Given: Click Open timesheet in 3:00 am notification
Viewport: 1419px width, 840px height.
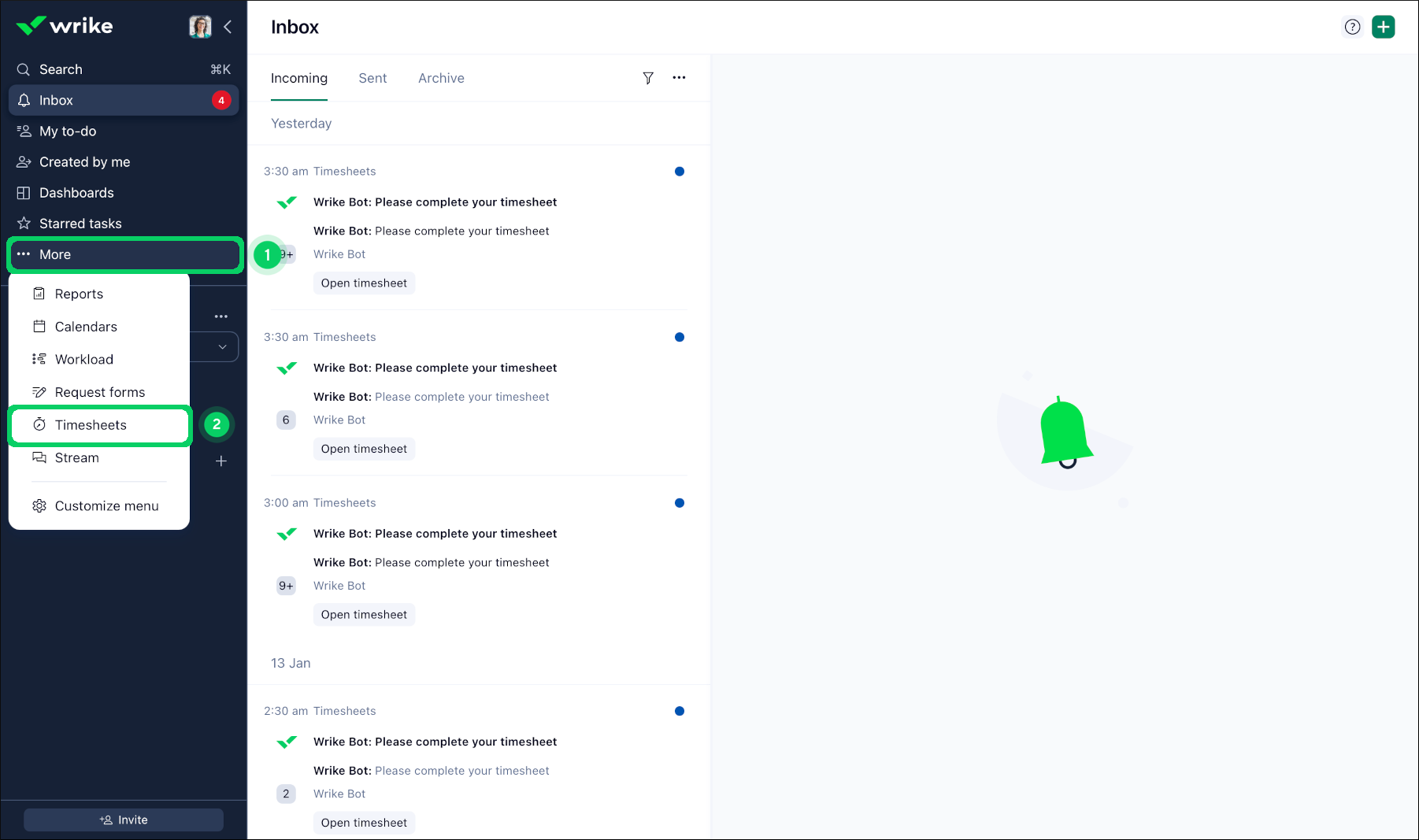Looking at the screenshot, I should pyautogui.click(x=364, y=615).
